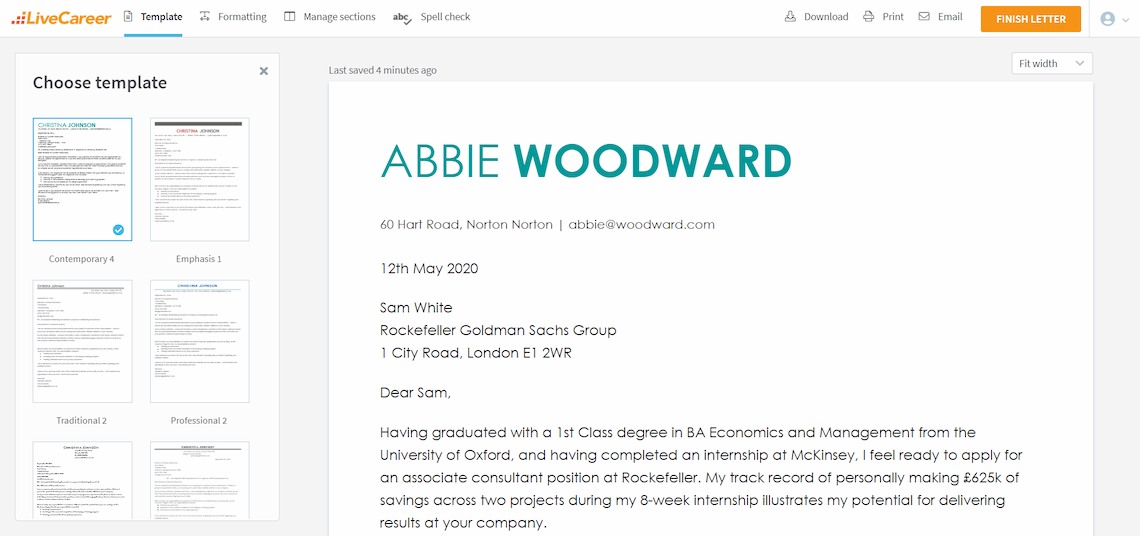This screenshot has height=536, width=1140.
Task: Open the Fit width zoom dropdown
Action: click(x=1051, y=63)
